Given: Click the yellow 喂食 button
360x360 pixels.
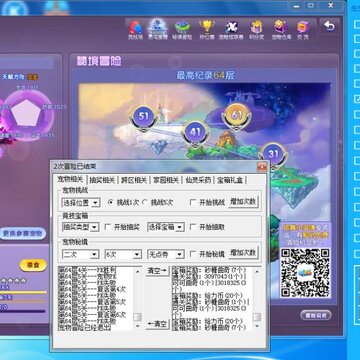Looking at the screenshot, I should pos(33,265).
